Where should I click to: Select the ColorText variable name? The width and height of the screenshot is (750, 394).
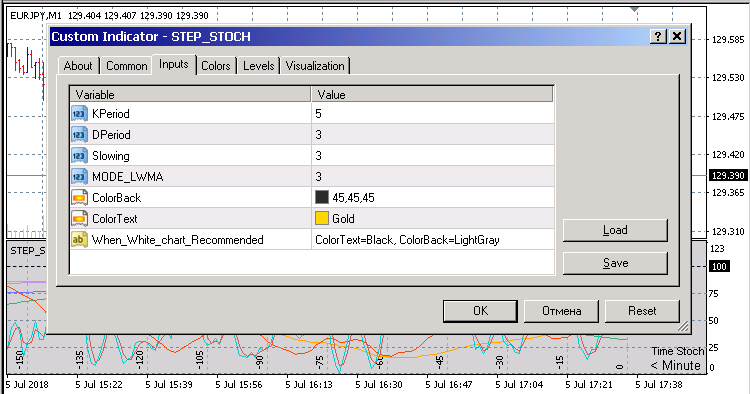114,219
